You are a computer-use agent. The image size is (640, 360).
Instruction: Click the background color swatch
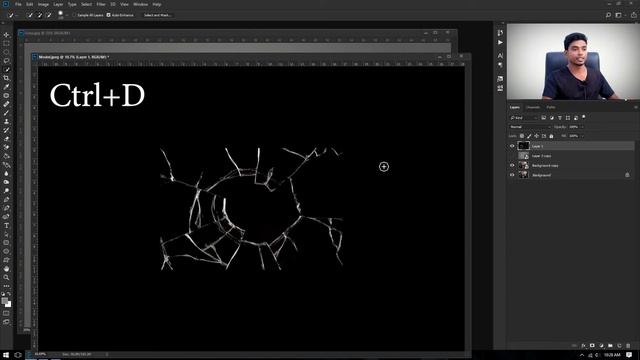pos(8,304)
